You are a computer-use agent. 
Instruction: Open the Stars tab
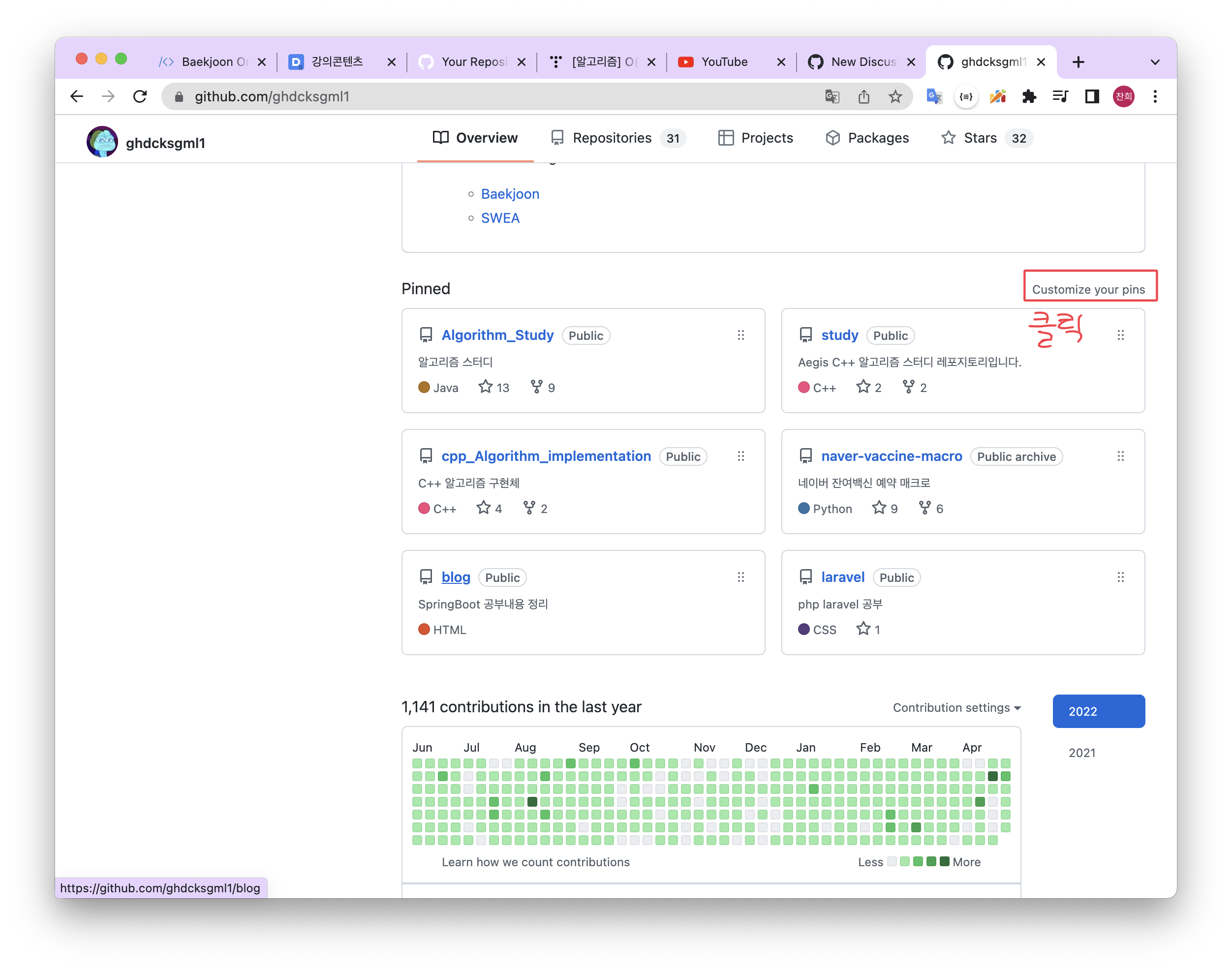(x=980, y=138)
